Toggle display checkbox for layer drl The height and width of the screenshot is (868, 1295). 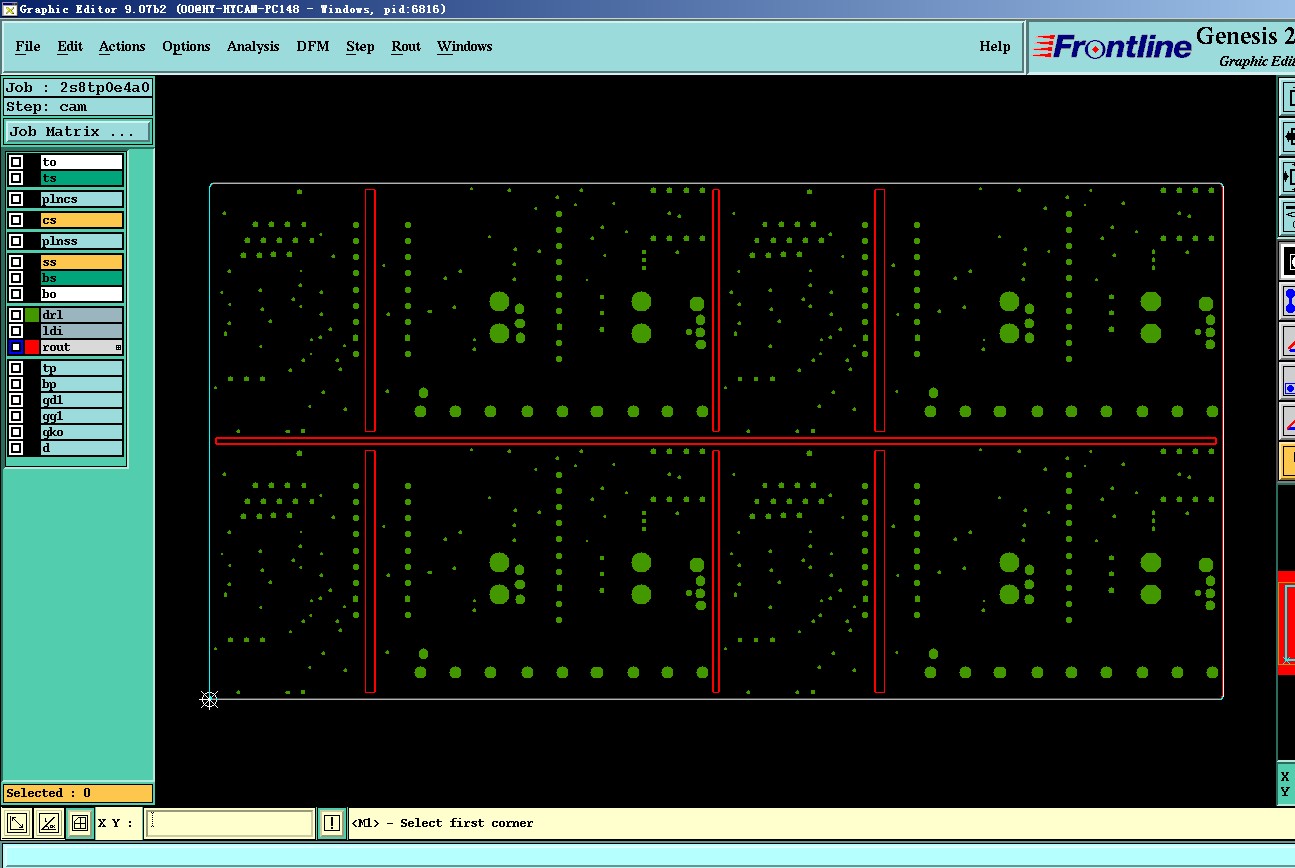(x=16, y=315)
